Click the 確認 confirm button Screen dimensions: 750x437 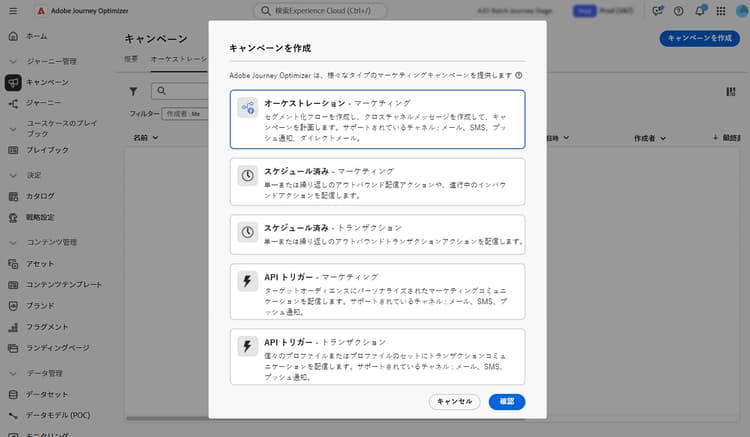coord(507,402)
